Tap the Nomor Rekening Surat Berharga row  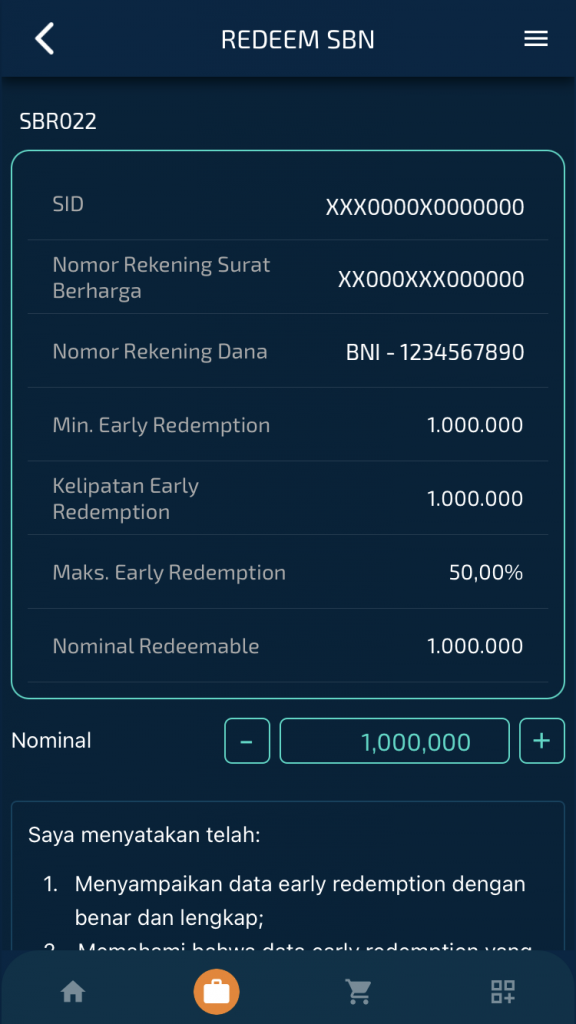[288, 277]
